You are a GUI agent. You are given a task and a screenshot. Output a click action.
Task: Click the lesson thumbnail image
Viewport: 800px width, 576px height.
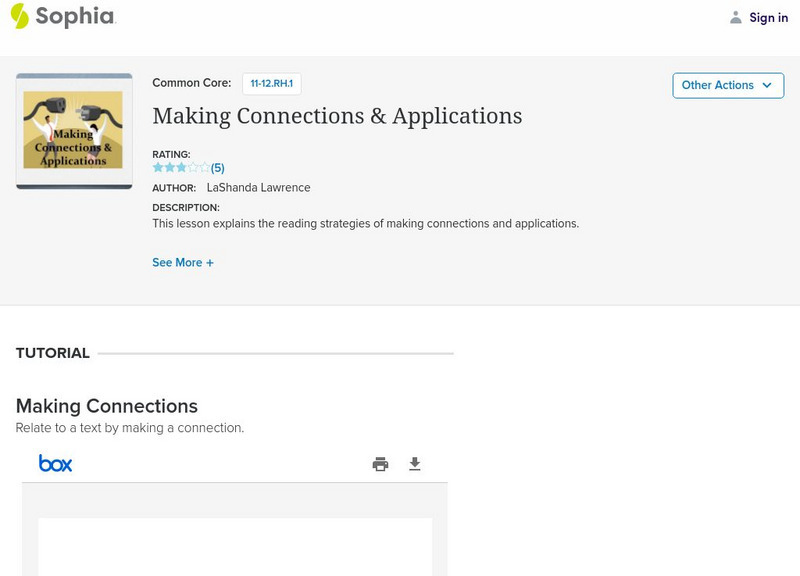[x=73, y=129]
